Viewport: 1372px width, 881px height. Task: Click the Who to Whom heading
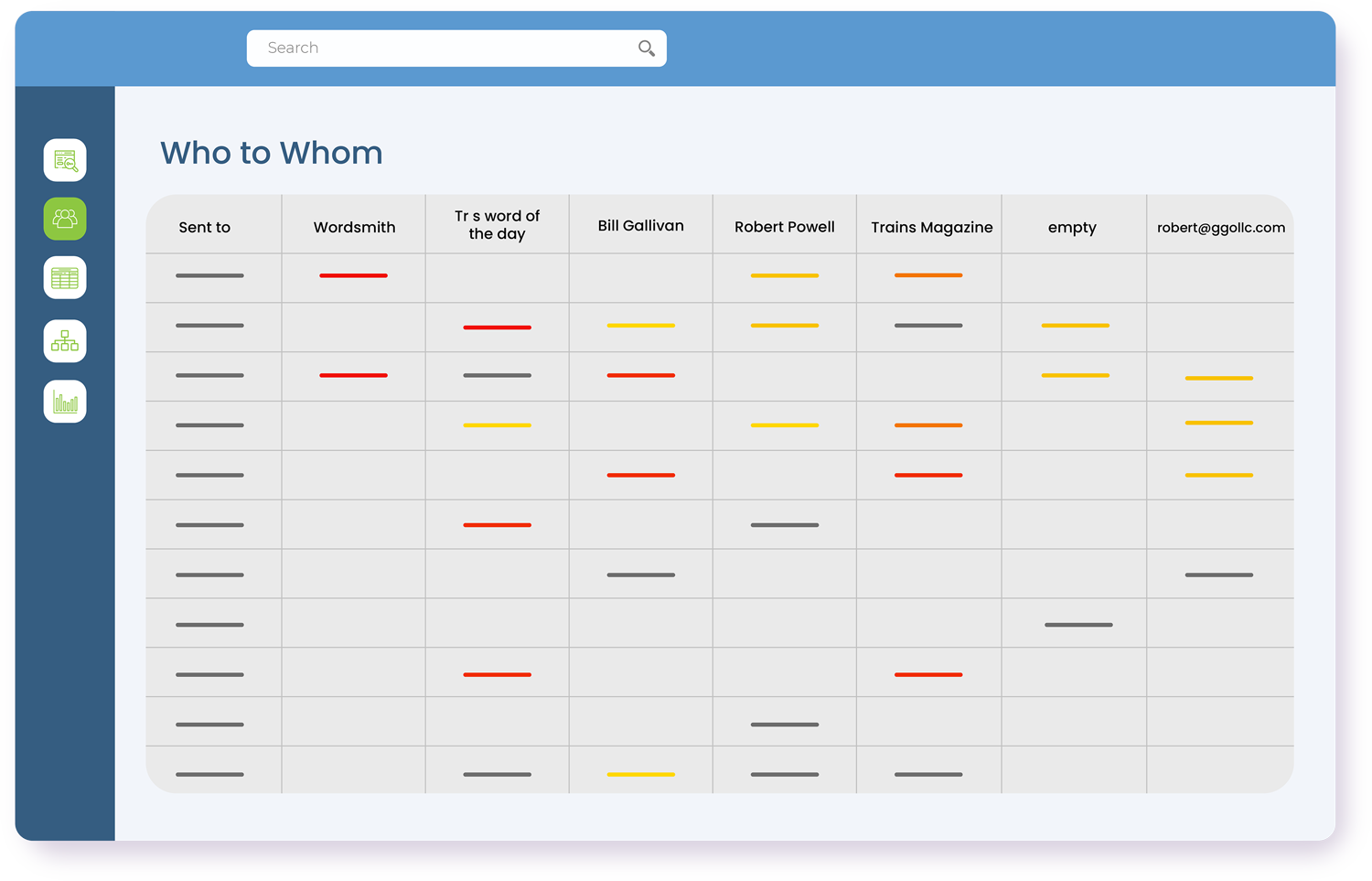pyautogui.click(x=272, y=153)
